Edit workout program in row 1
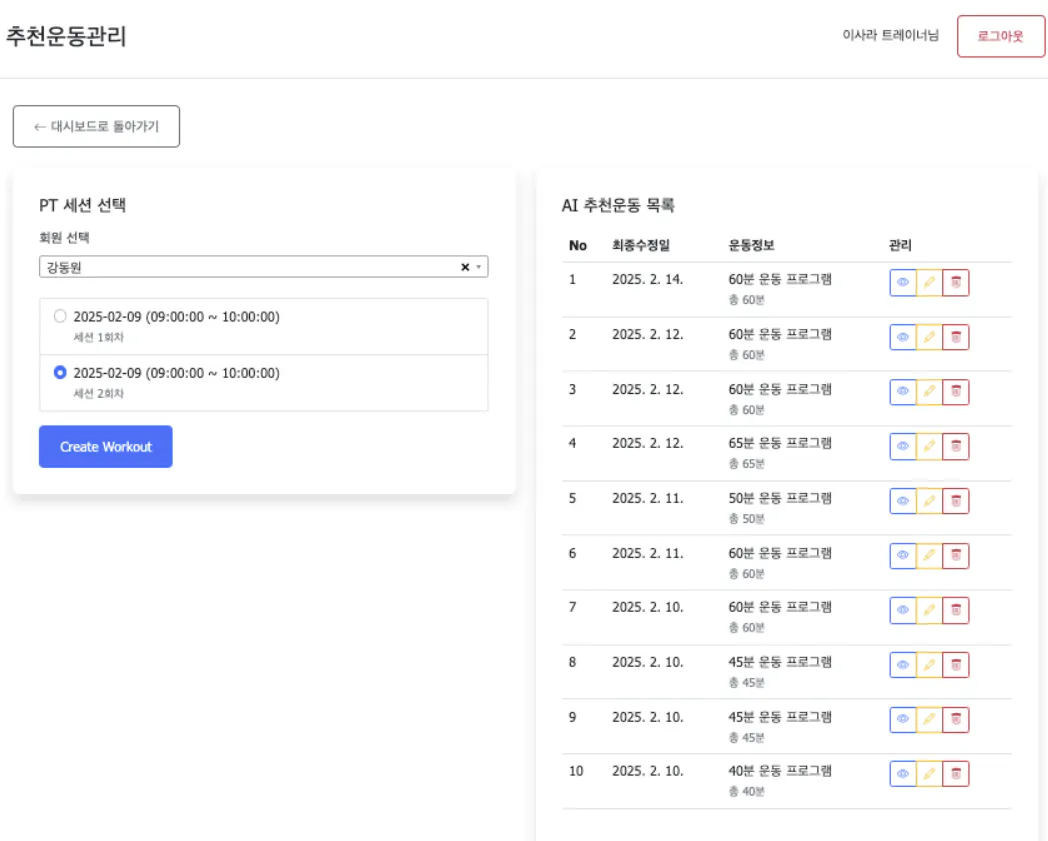Image resolution: width=1048 pixels, height=841 pixels. [x=929, y=282]
